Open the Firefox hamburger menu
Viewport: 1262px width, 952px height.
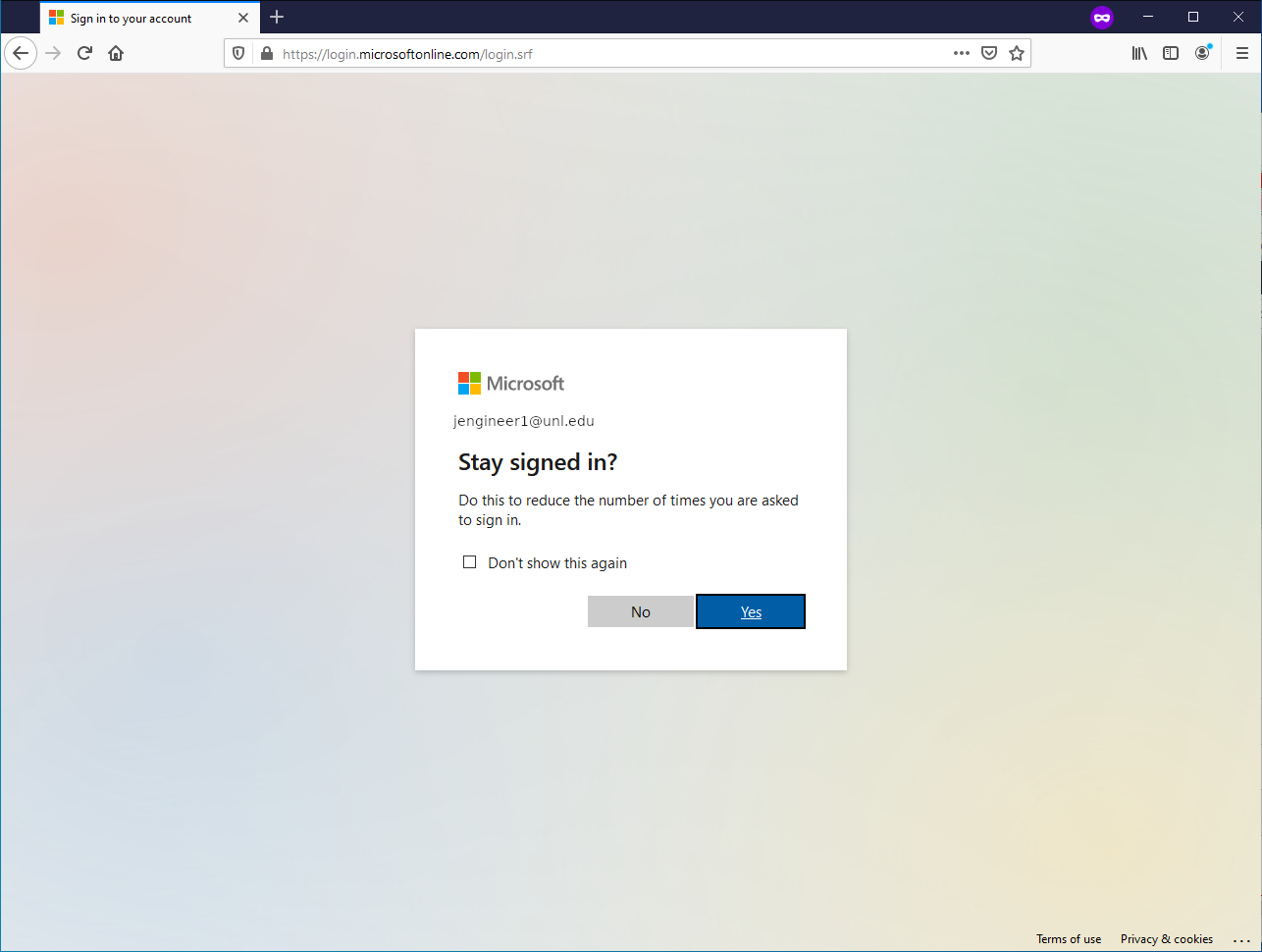coord(1242,53)
